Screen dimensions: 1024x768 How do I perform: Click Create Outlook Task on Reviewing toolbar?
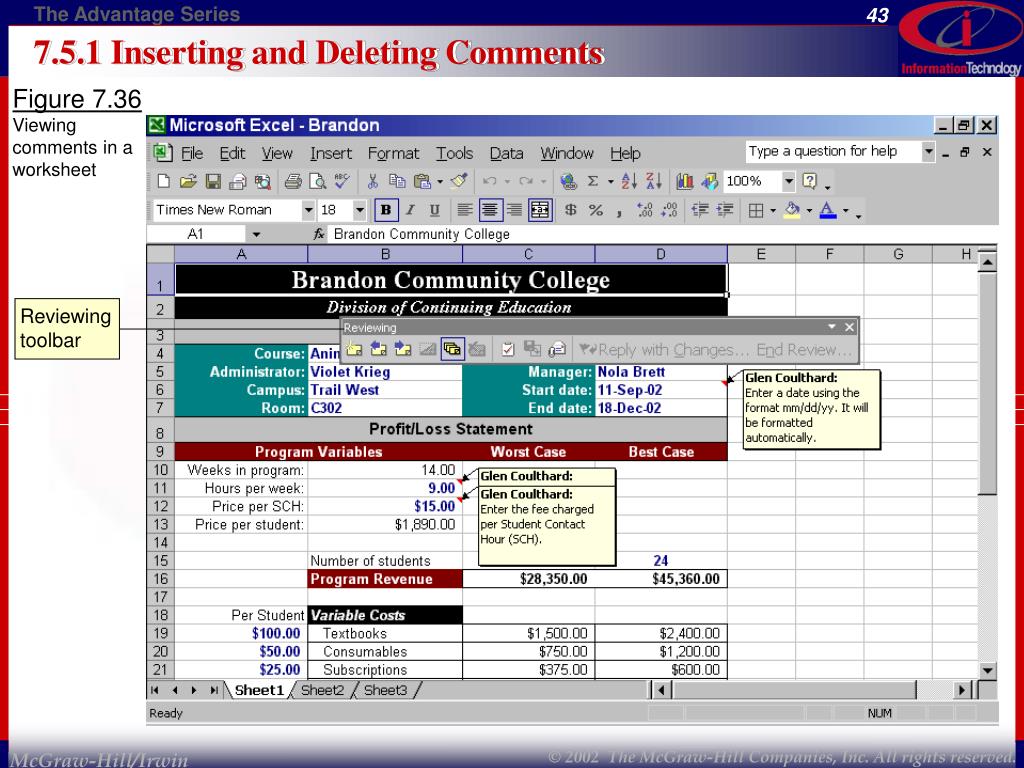[x=508, y=349]
